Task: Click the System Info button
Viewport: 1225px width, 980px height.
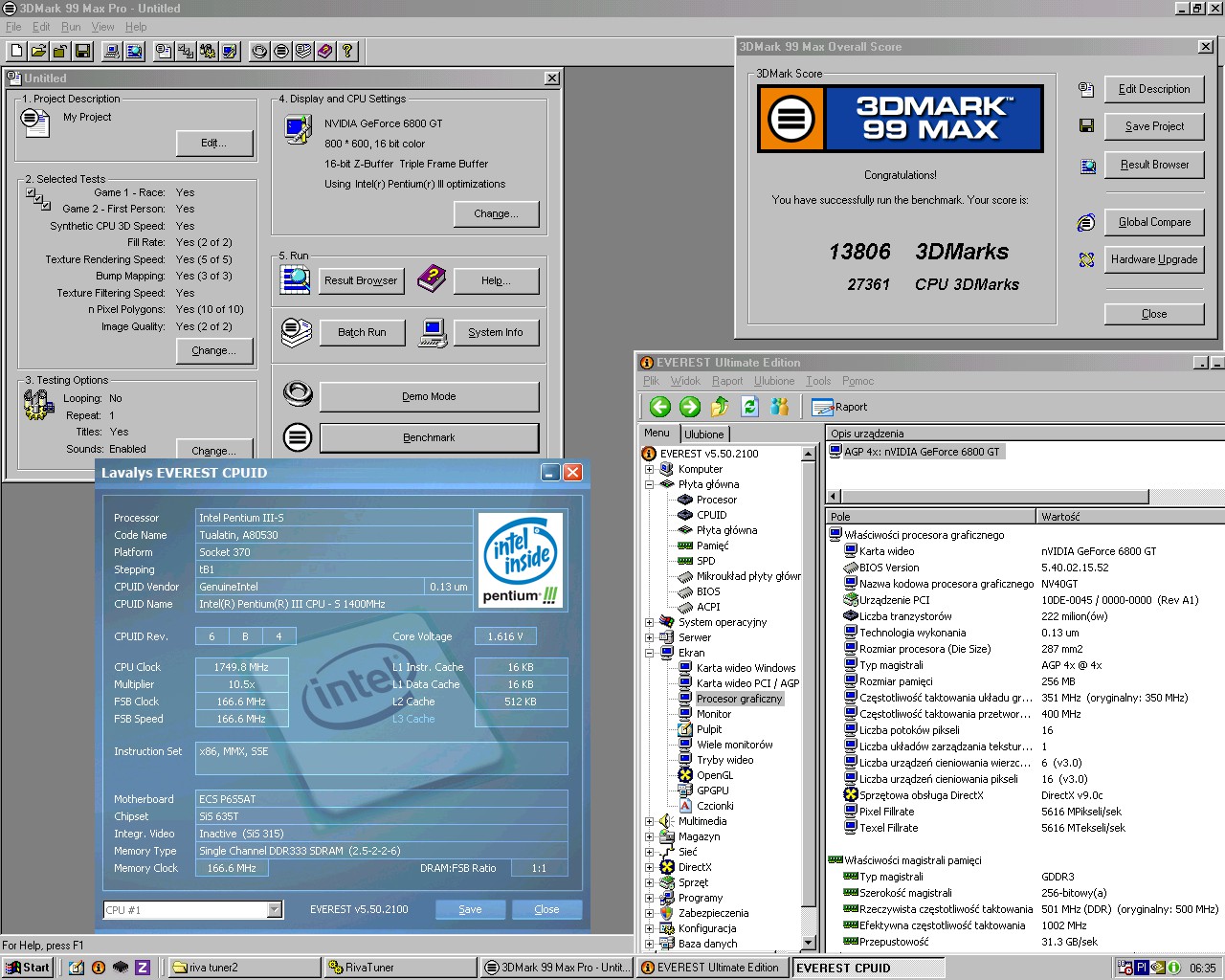Action: pos(496,332)
